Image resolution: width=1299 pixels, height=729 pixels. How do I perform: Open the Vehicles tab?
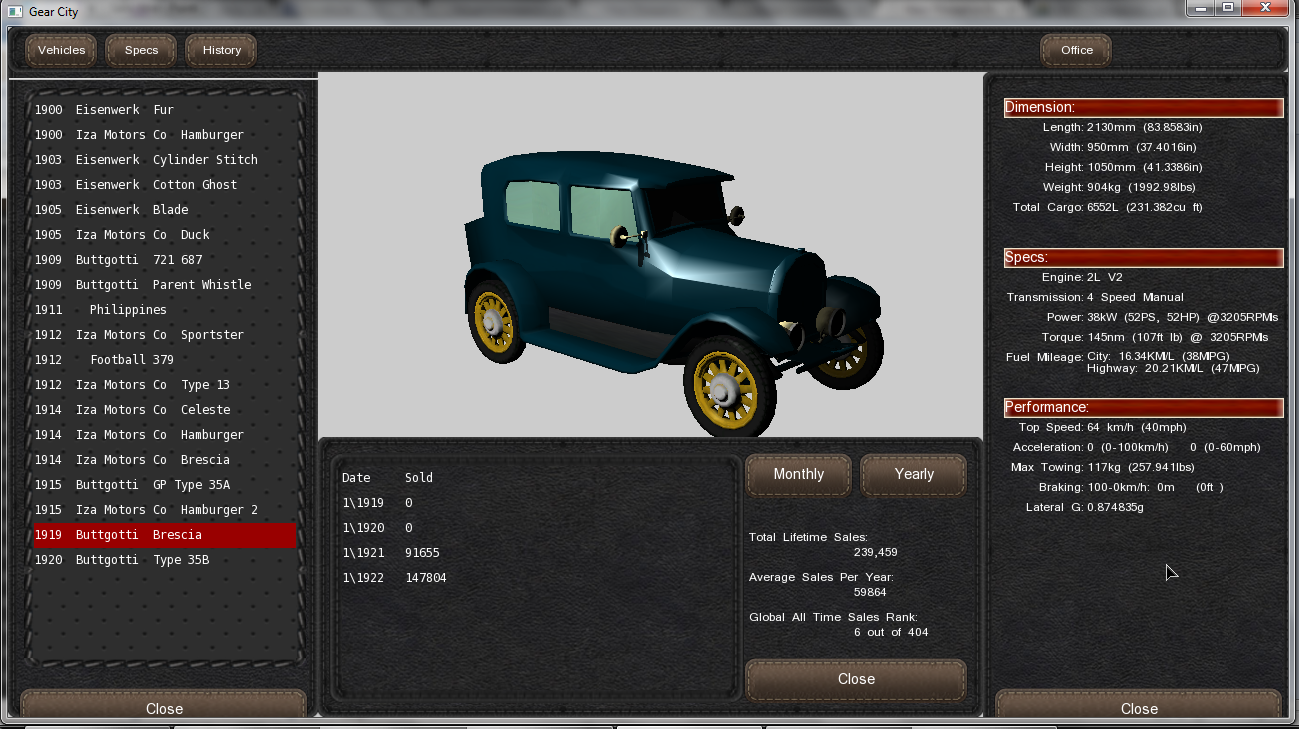pos(61,50)
